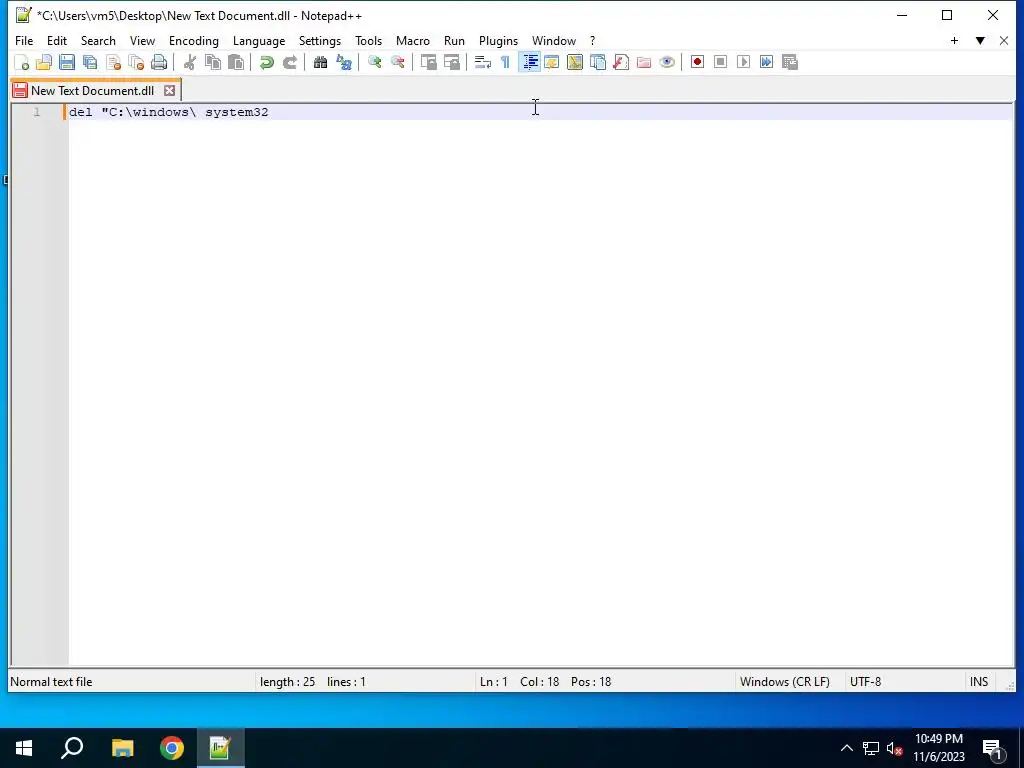Change Windows (CR LF) line ending in status bar
Screen dimensions: 1024x768
coord(785,682)
